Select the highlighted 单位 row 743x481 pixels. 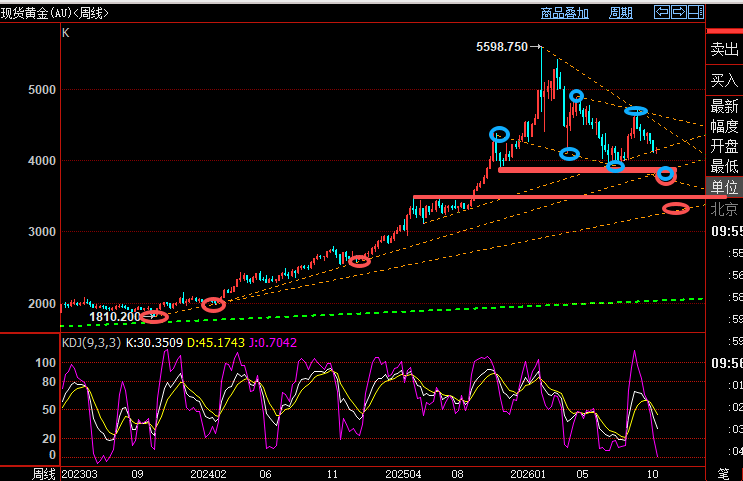(x=725, y=187)
